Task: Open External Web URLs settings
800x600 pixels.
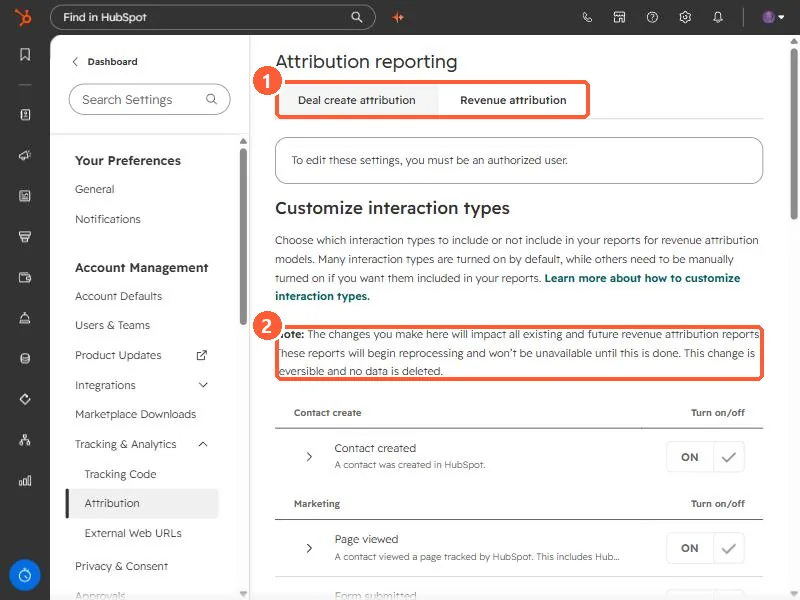Action: click(x=133, y=533)
